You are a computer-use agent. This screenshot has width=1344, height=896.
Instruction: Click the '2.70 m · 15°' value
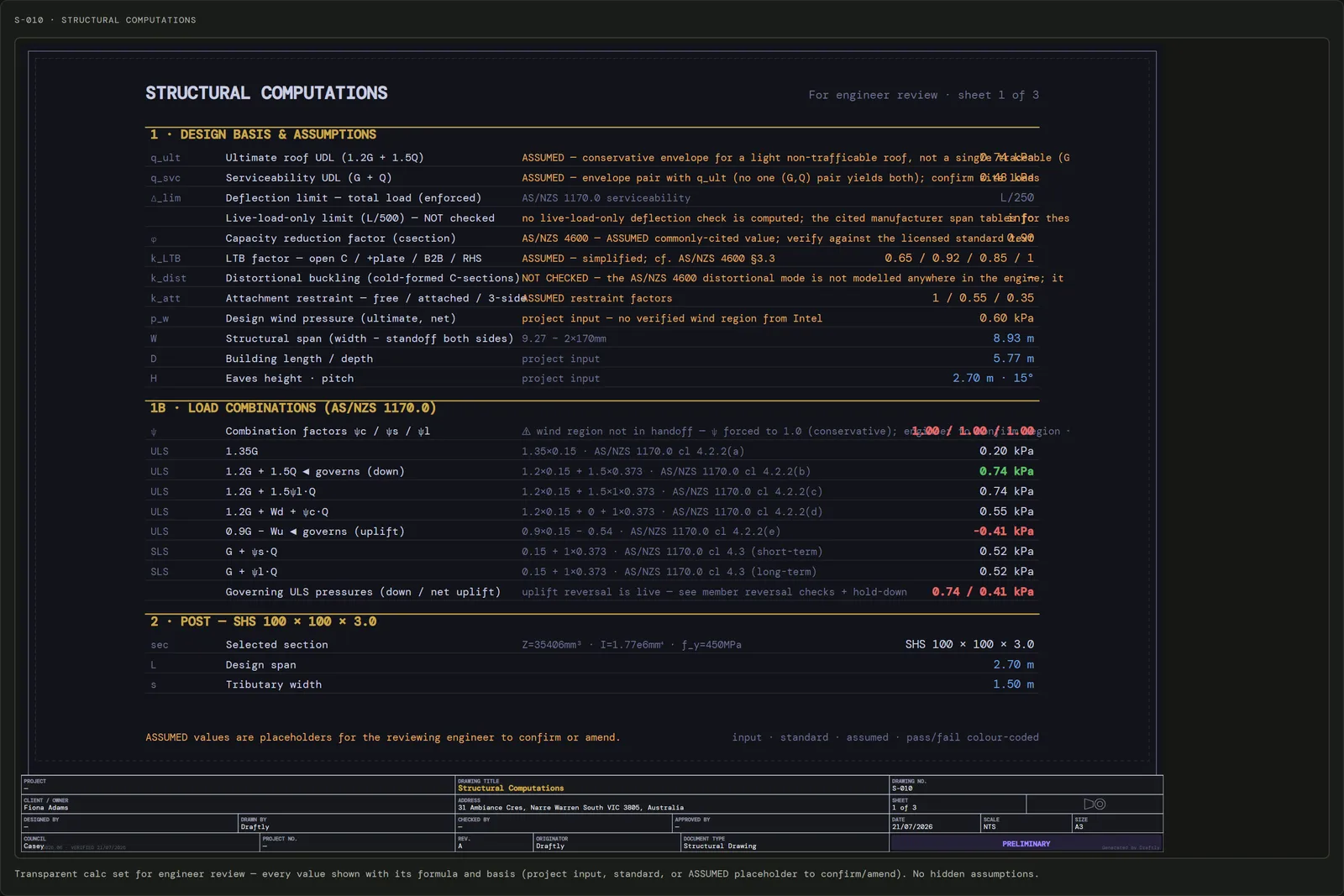click(993, 379)
